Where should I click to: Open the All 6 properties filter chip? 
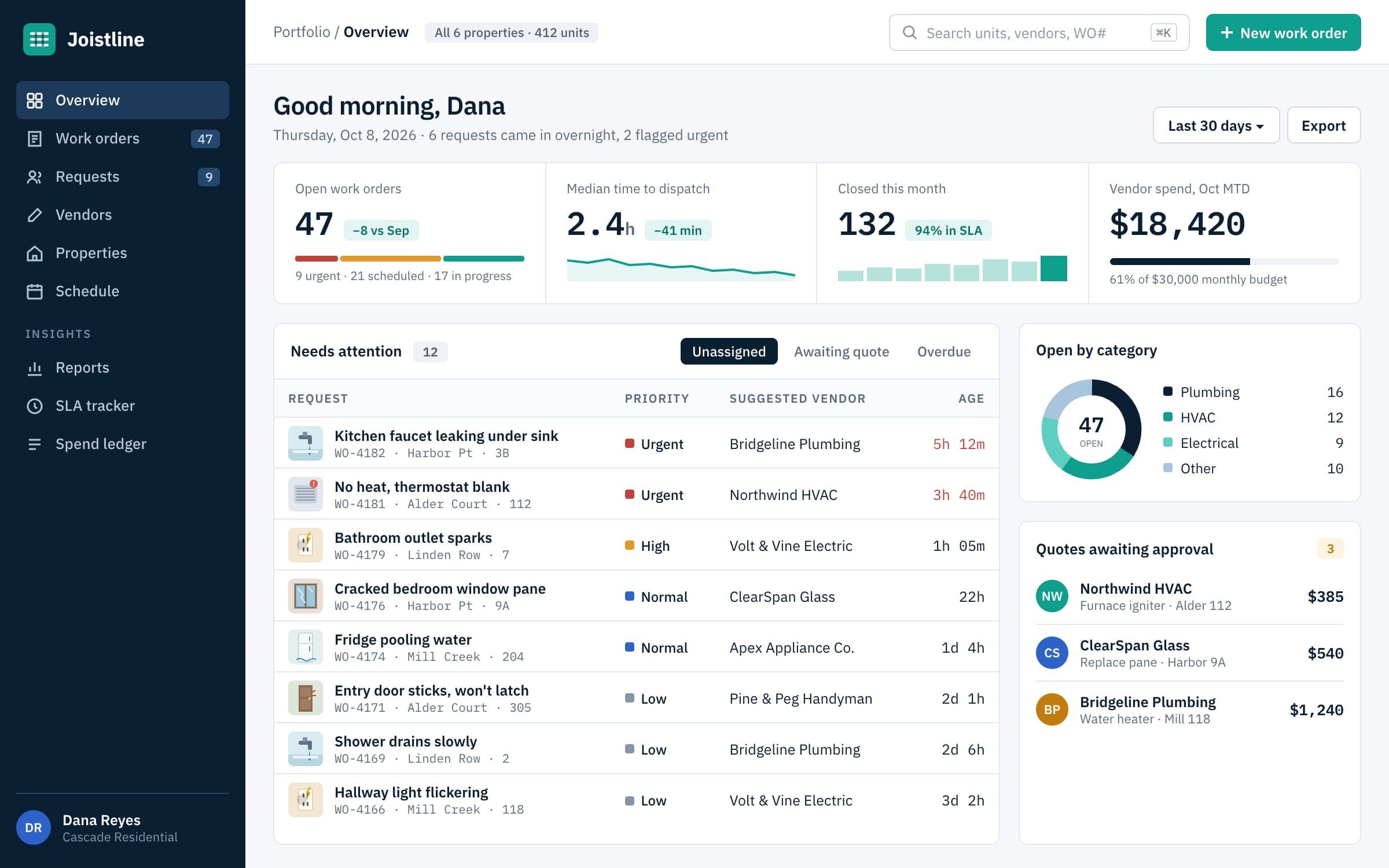point(512,32)
